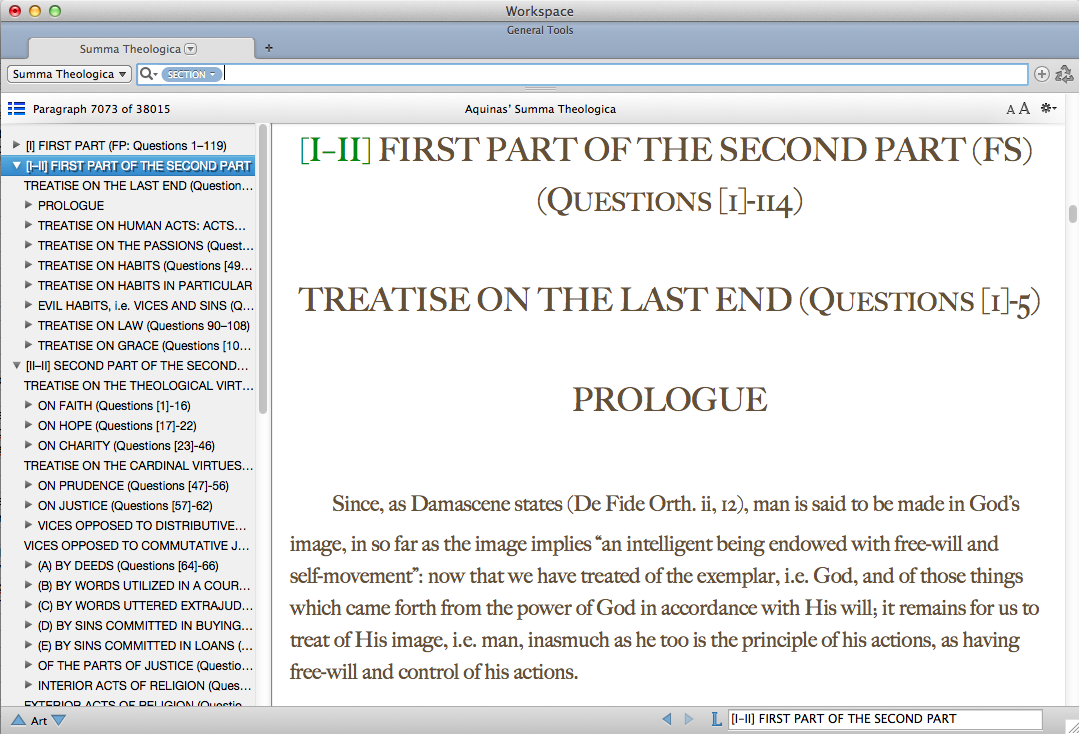Viewport: 1079px width, 734px height.
Task: Click the add-to-search plus icon
Action: 1042,74
